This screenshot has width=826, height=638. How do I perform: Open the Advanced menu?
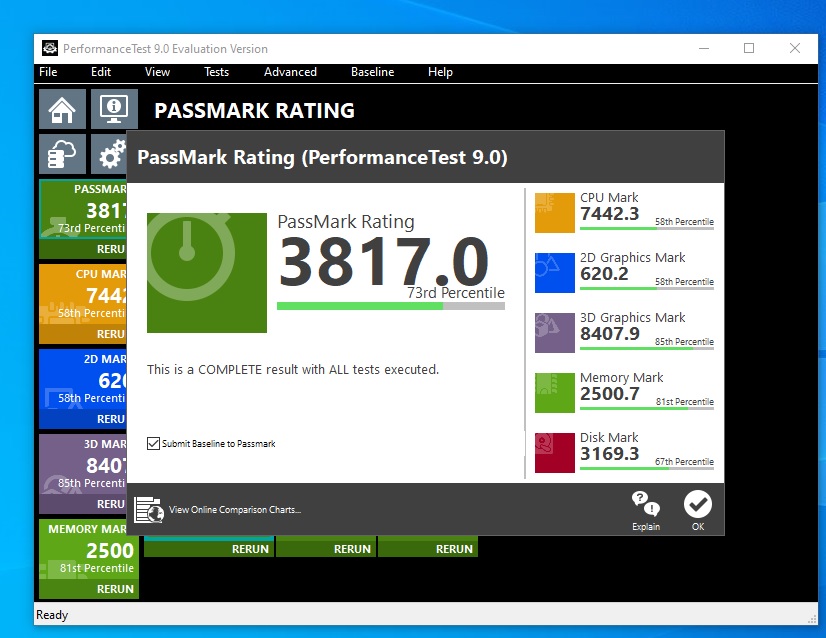[x=290, y=72]
